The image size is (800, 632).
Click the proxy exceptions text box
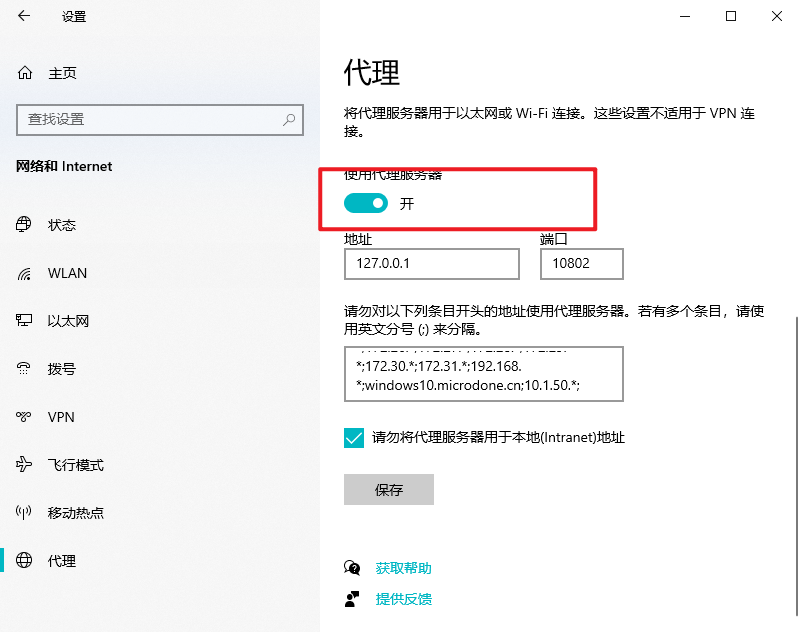point(484,374)
